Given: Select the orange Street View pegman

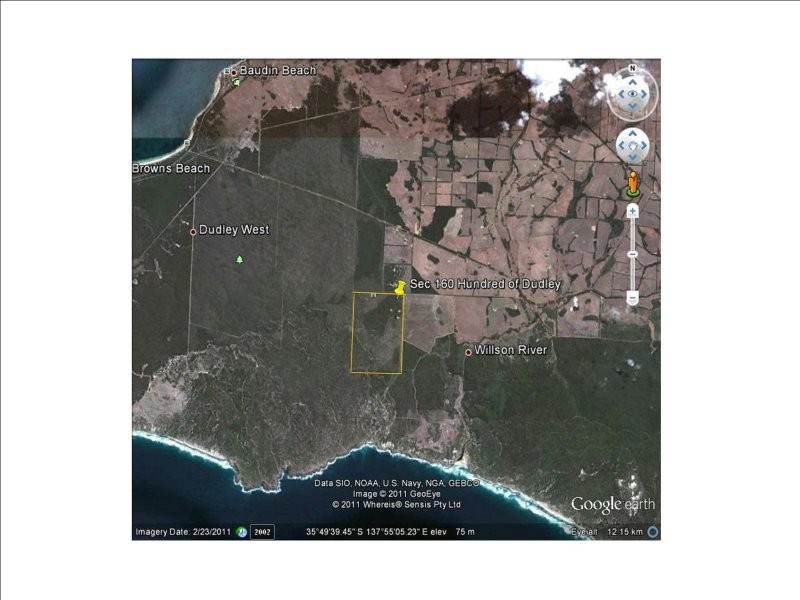Looking at the screenshot, I should click(632, 185).
